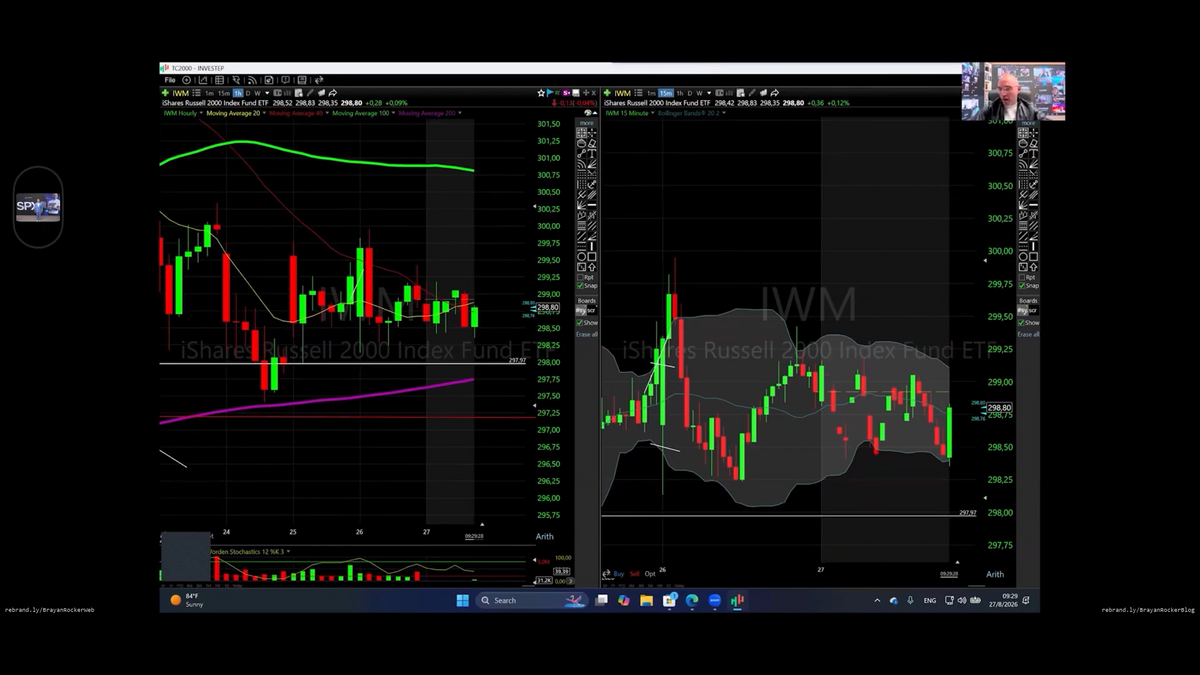Click the Sell link under right chart
1200x675 pixels.
(x=634, y=574)
